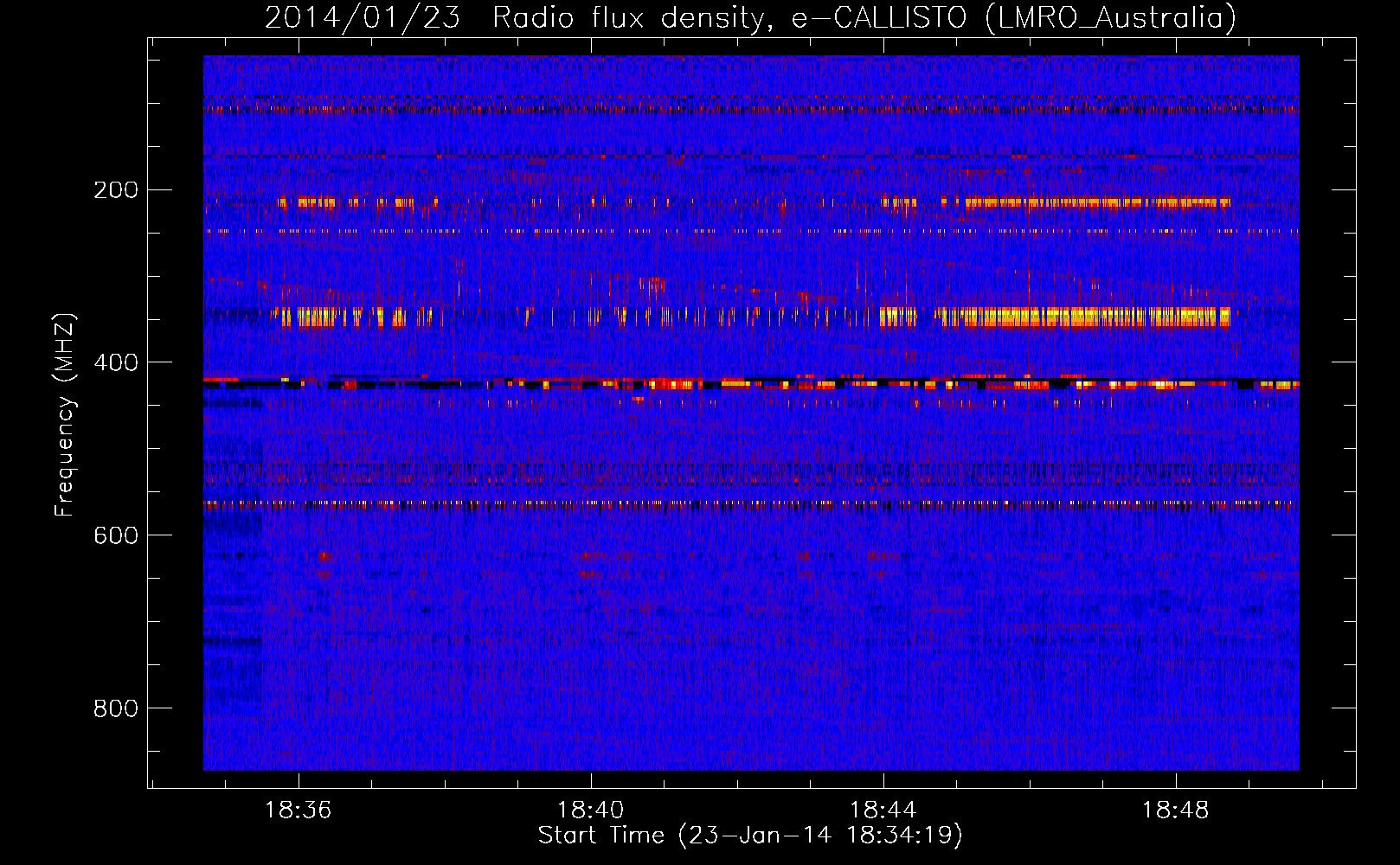1400x865 pixels.
Task: Click the 18:36 time tick label
Action: [299, 811]
